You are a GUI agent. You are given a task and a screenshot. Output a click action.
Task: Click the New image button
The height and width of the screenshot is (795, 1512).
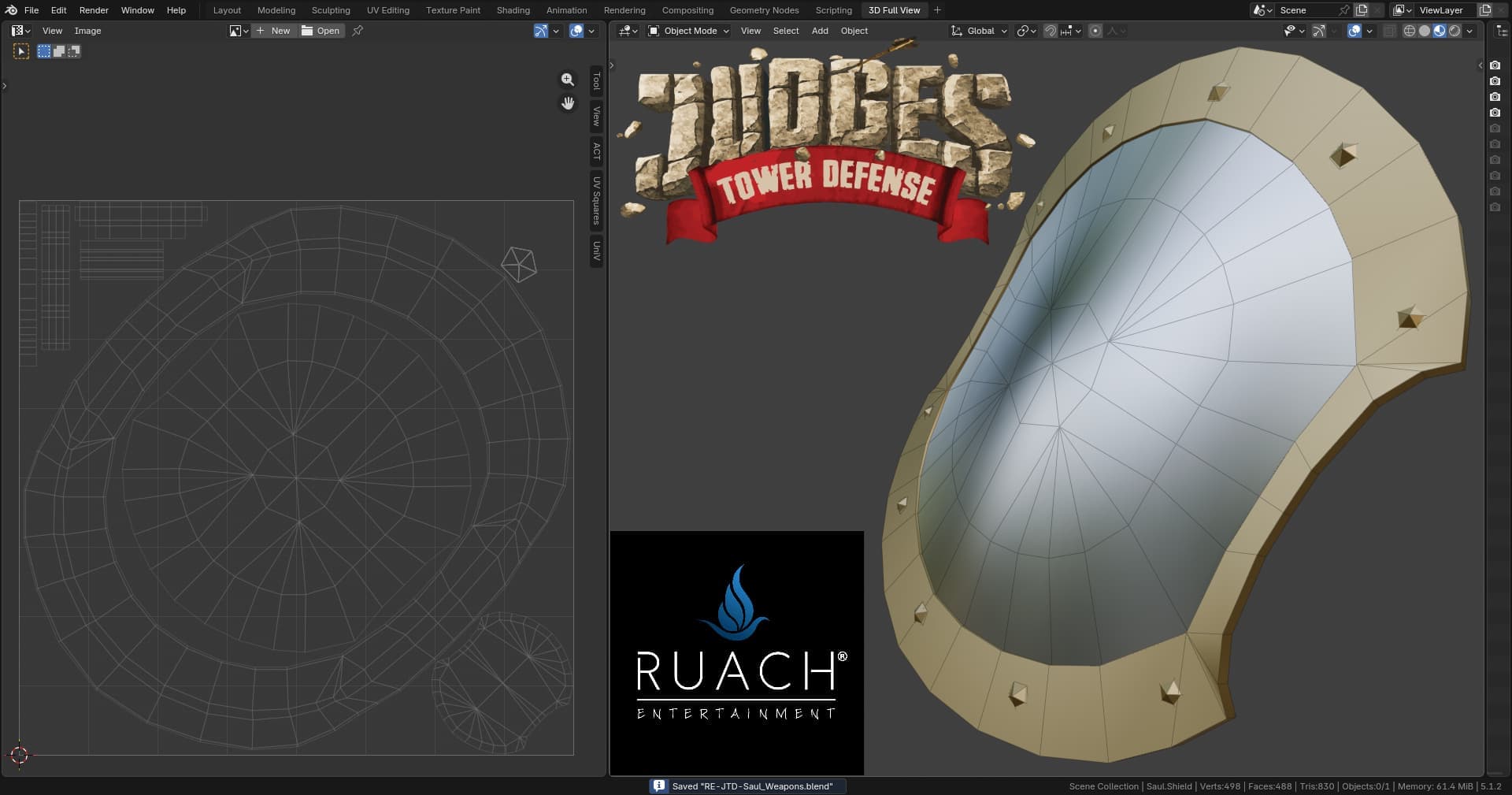point(273,31)
